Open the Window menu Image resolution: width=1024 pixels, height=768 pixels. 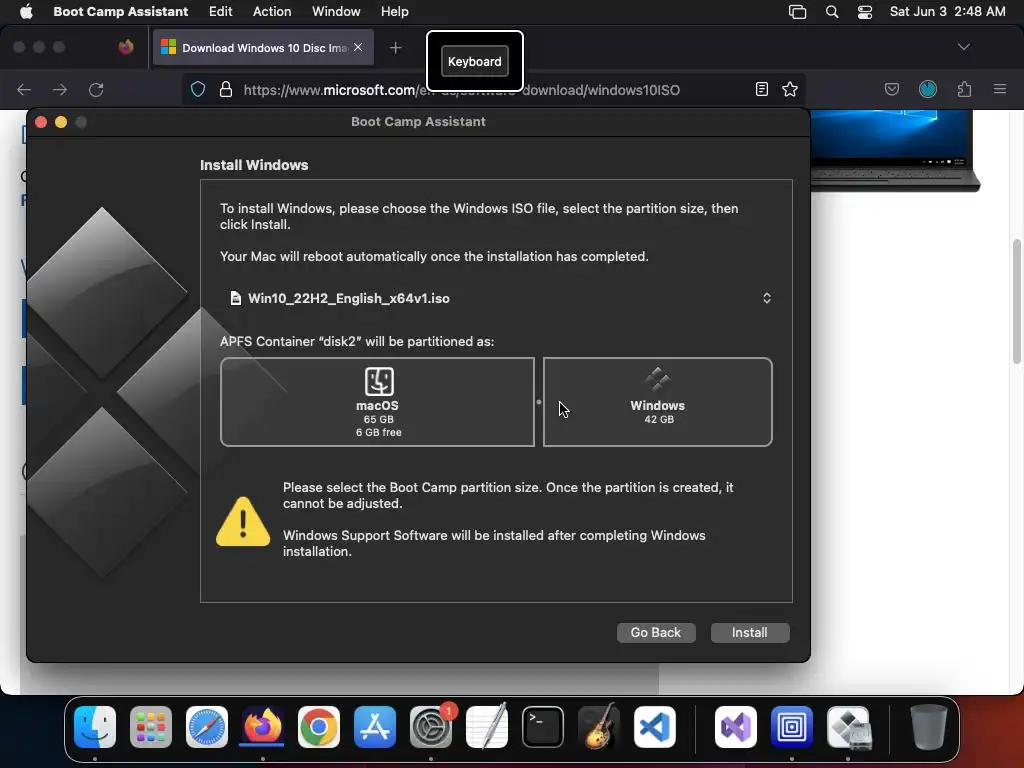click(336, 11)
